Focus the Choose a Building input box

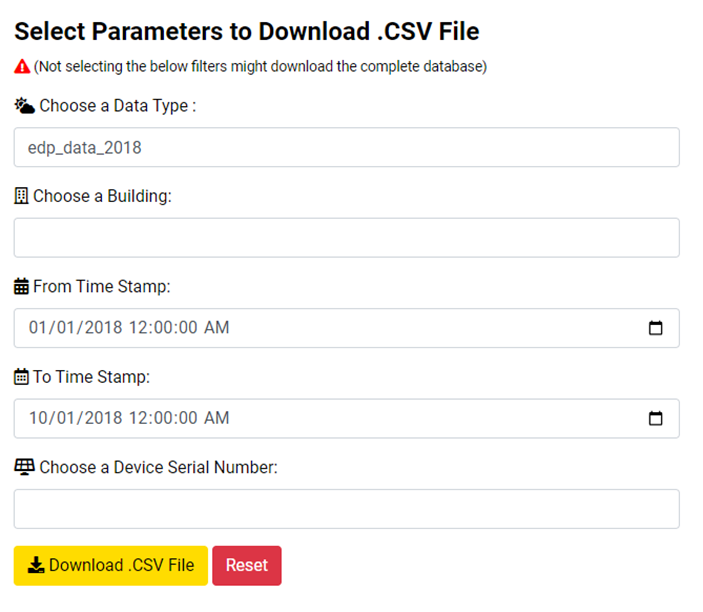tap(346, 238)
